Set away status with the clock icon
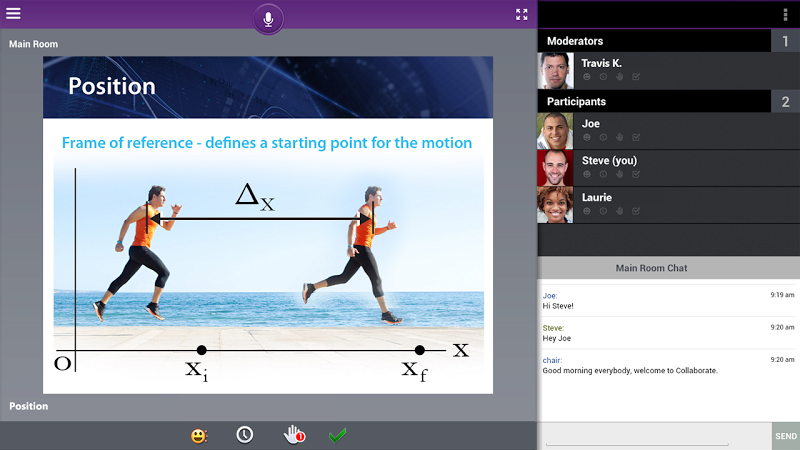800x450 pixels. [x=245, y=435]
